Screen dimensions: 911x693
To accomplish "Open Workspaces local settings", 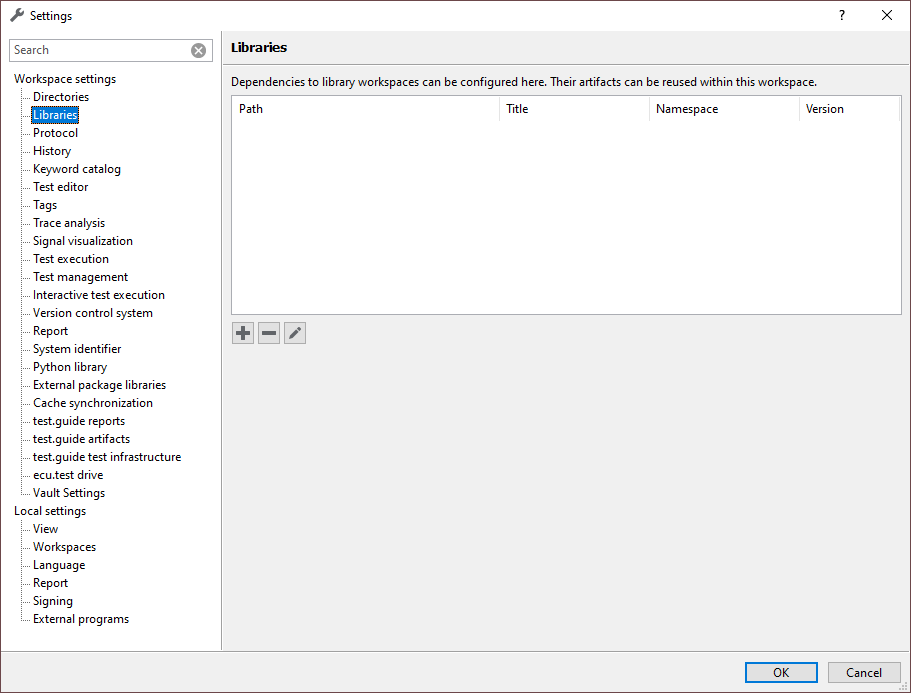I will (x=64, y=547).
